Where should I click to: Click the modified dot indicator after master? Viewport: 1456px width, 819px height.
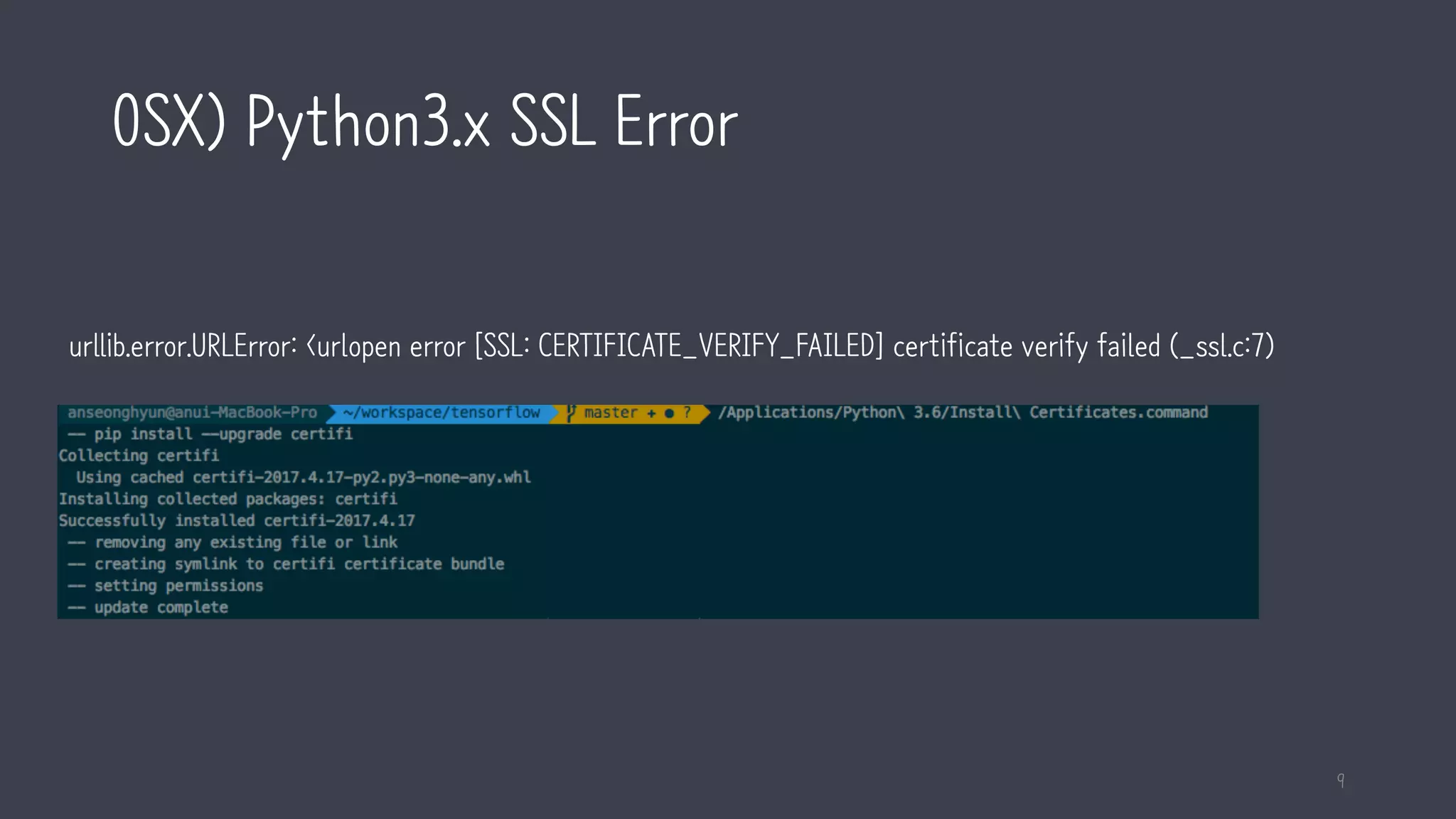point(669,413)
